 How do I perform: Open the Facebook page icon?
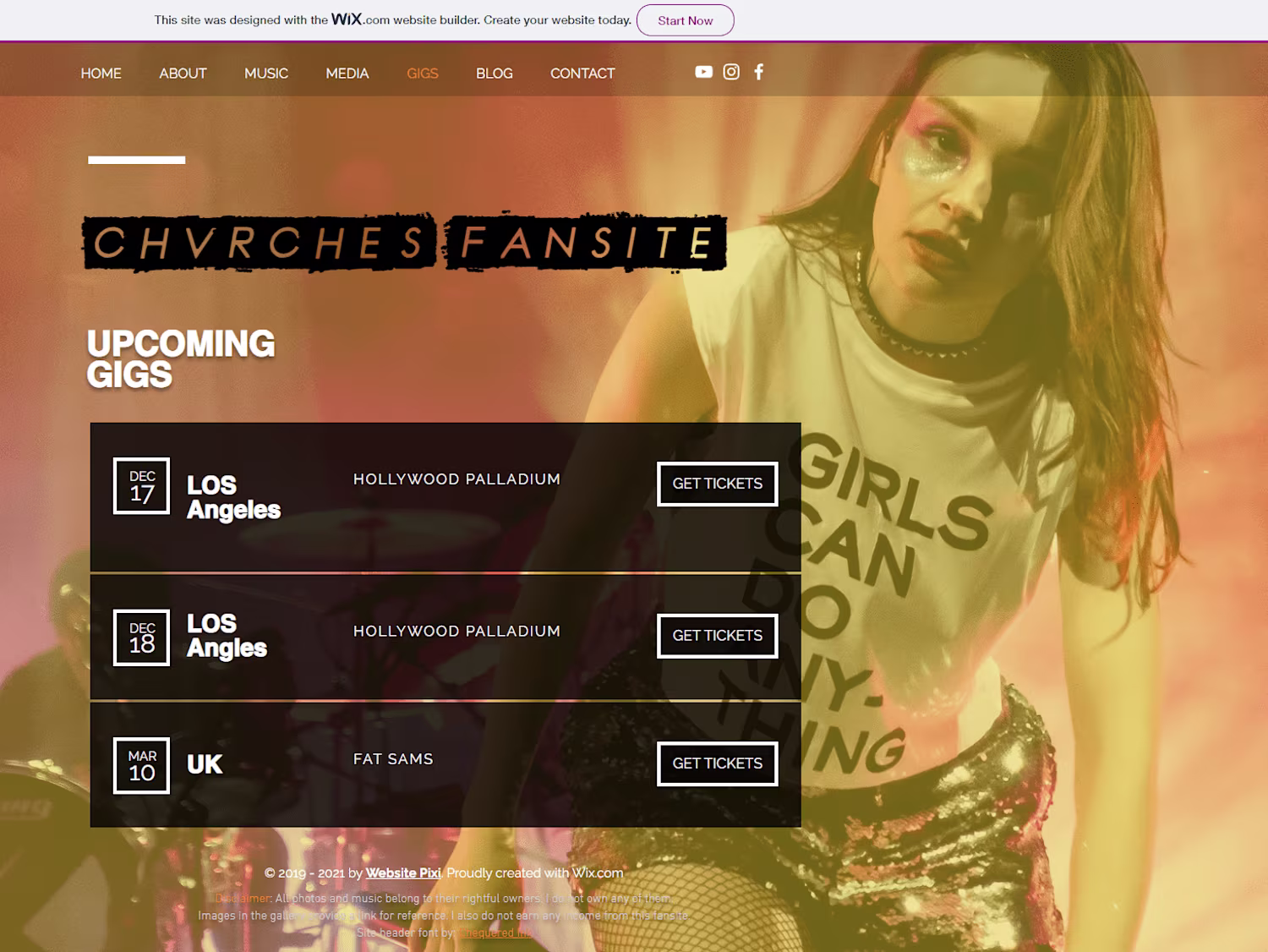(759, 72)
